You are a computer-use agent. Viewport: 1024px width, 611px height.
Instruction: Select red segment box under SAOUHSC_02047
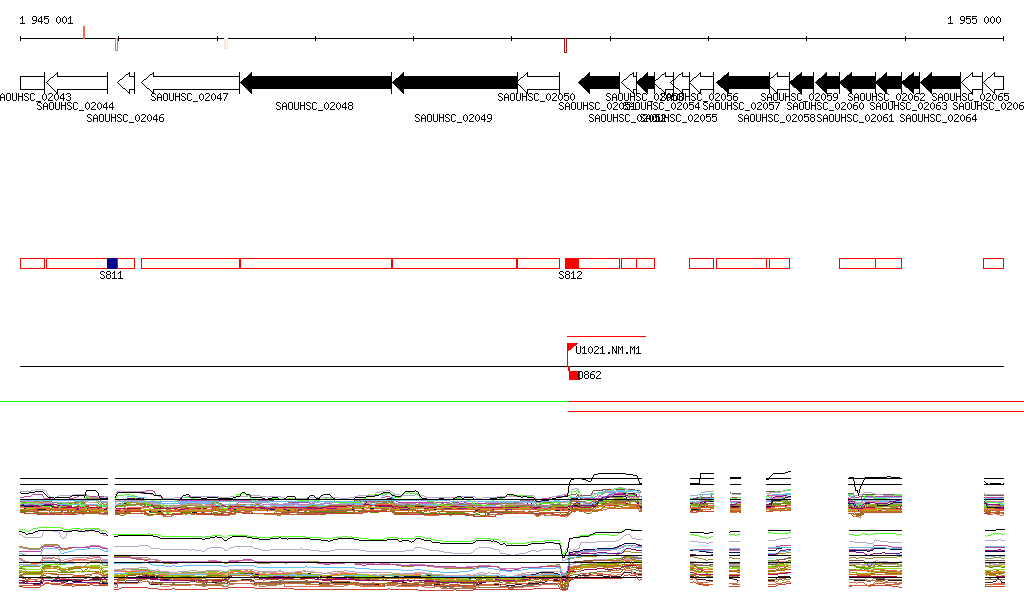[x=191, y=264]
